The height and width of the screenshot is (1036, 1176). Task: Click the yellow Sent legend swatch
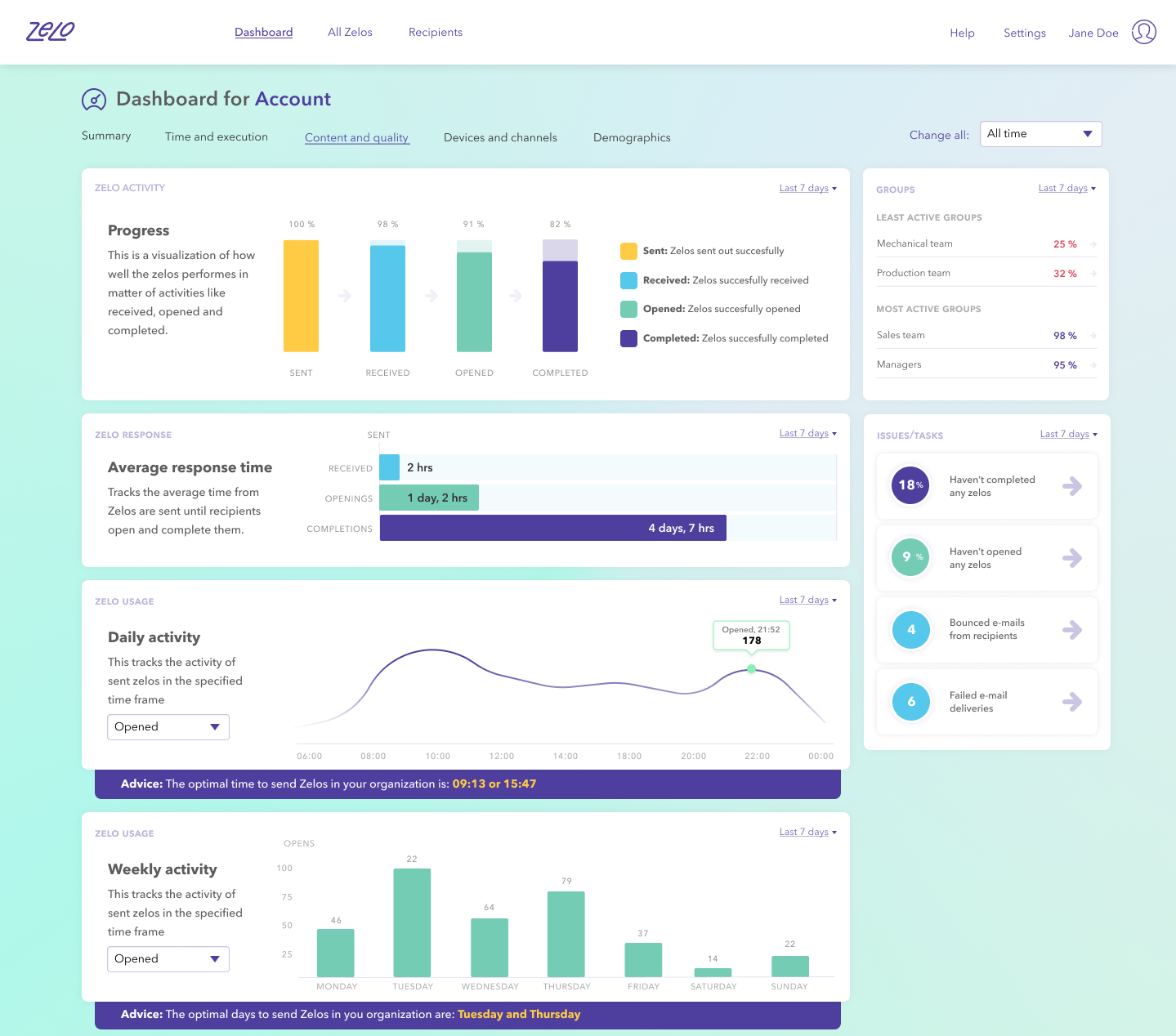tap(628, 251)
